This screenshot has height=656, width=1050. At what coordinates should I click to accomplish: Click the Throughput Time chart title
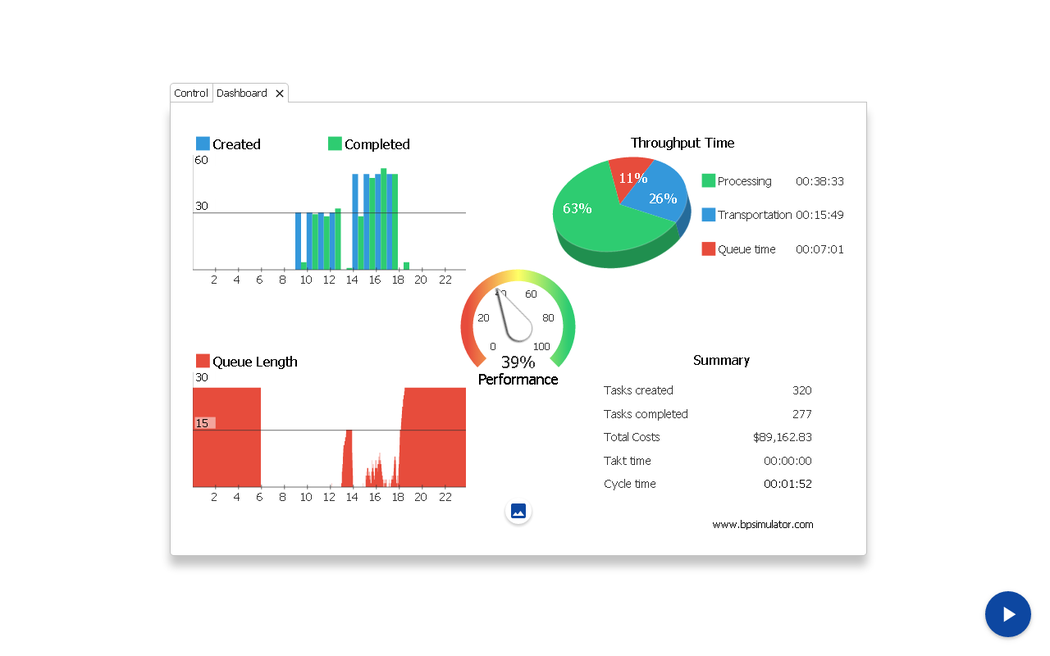682,143
